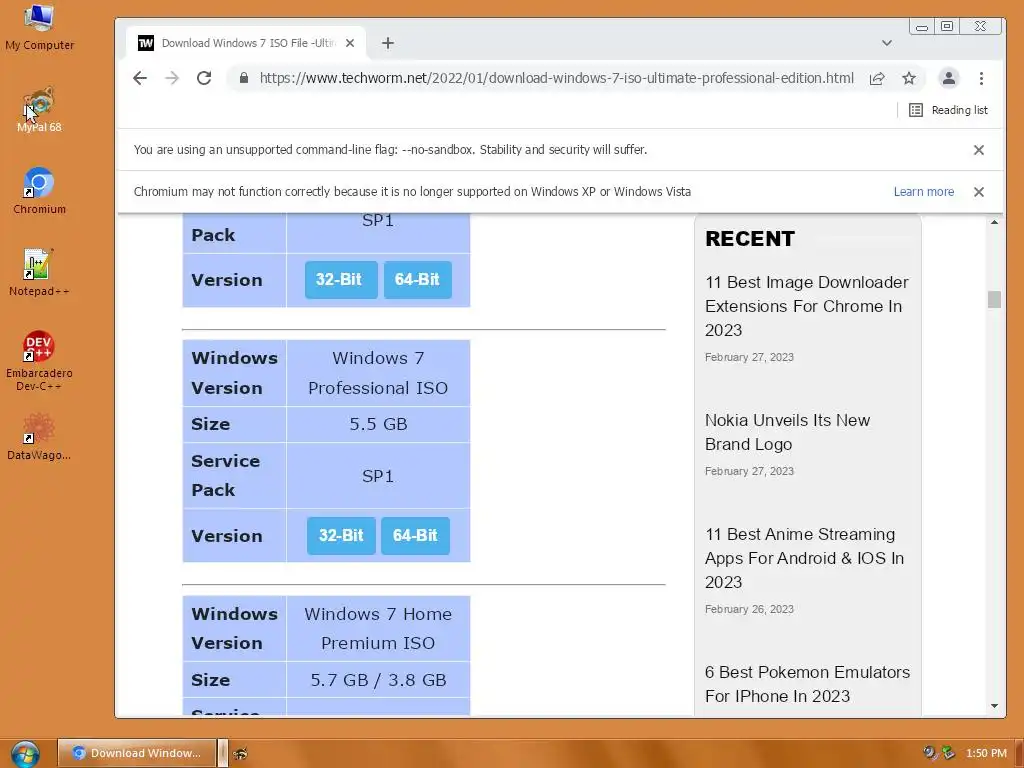The height and width of the screenshot is (768, 1024).
Task: Click the 5.7 GB / 3.8 GB cell
Action: pyautogui.click(x=378, y=680)
